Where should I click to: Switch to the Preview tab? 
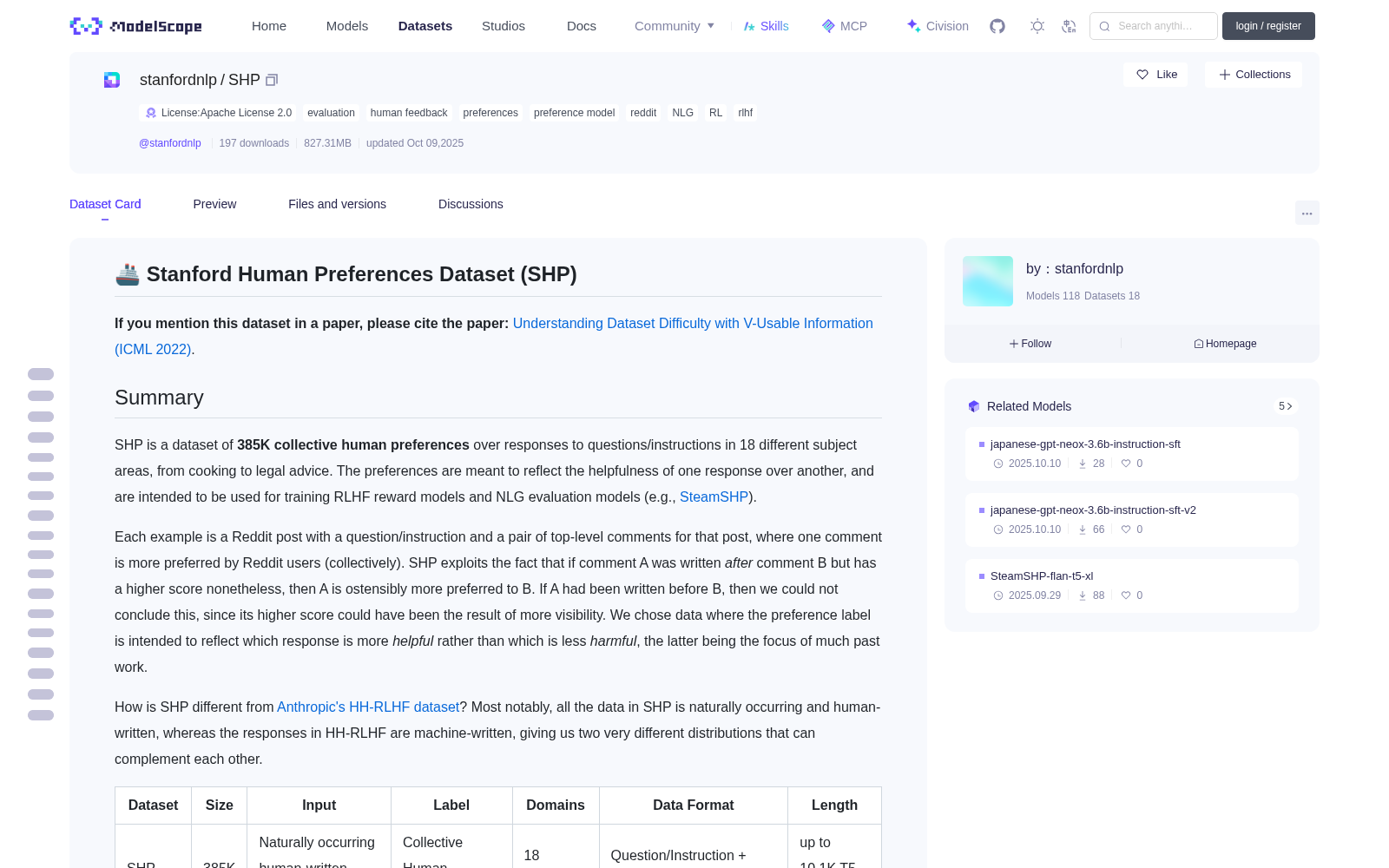[x=214, y=204]
